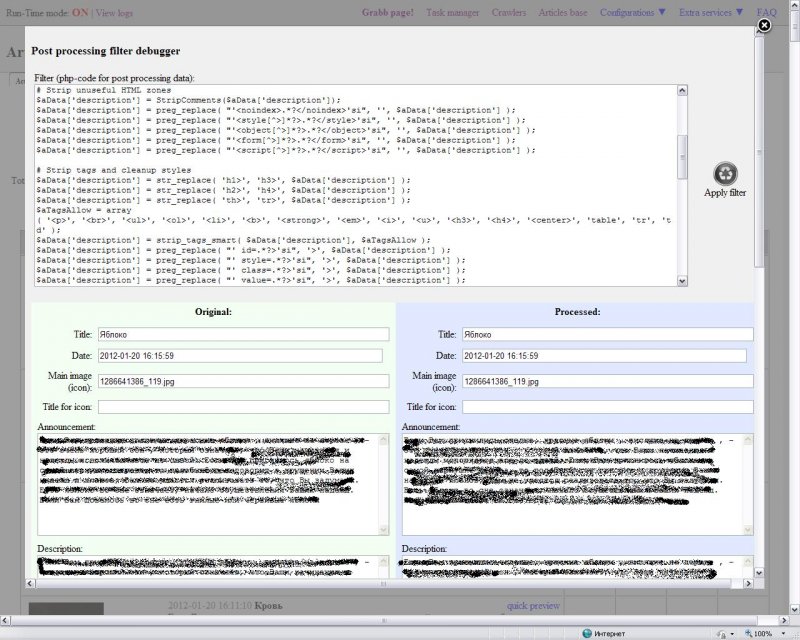
Task: Open the Task manager menu item
Action: 453,13
